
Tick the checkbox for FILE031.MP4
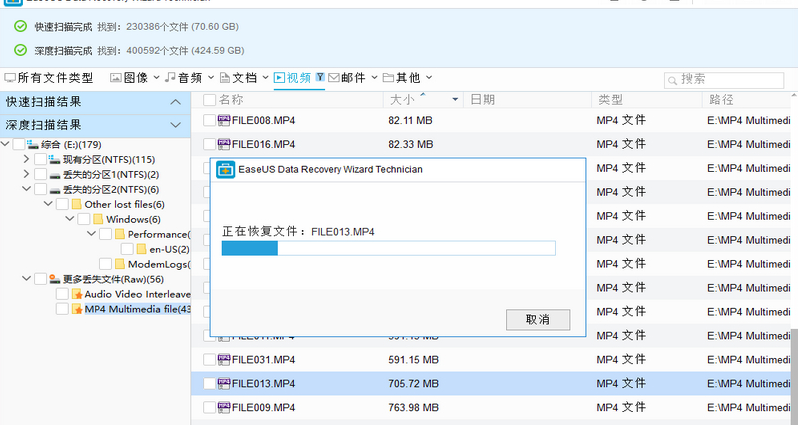coord(209,360)
